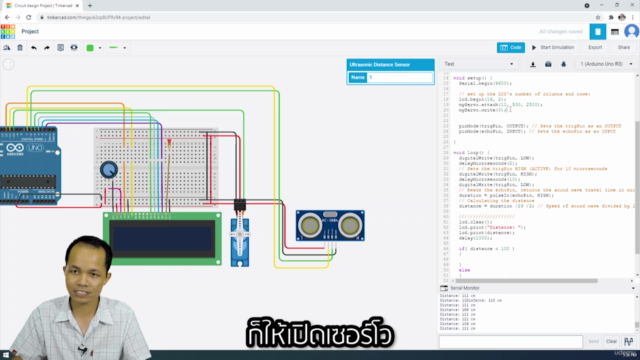Click the serial monitor Send button
The image size is (640, 360).
point(593,341)
